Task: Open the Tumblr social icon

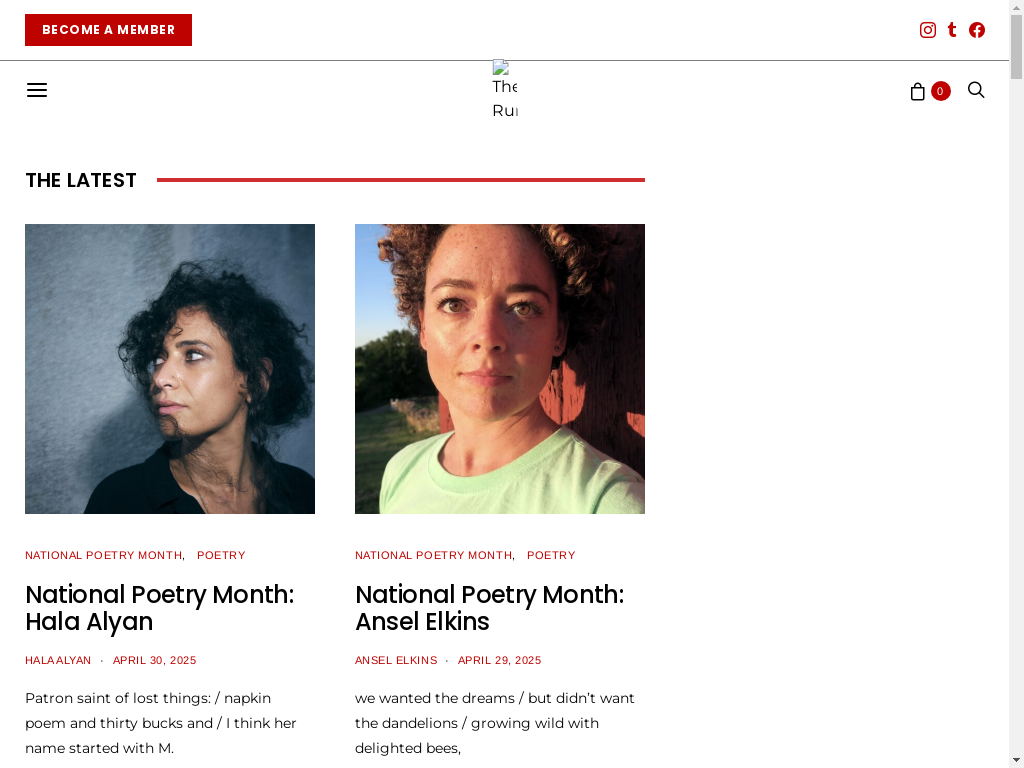Action: [952, 30]
